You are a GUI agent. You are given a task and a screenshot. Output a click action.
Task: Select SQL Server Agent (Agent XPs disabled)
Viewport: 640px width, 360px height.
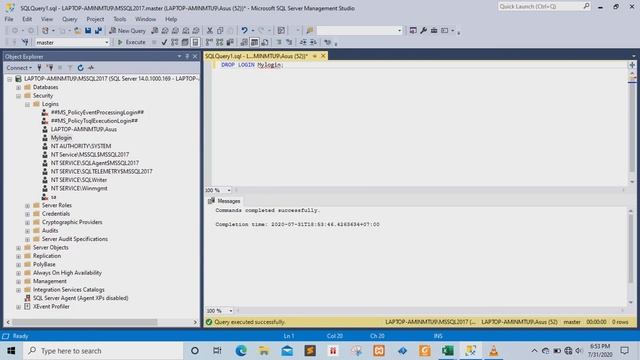point(80,298)
